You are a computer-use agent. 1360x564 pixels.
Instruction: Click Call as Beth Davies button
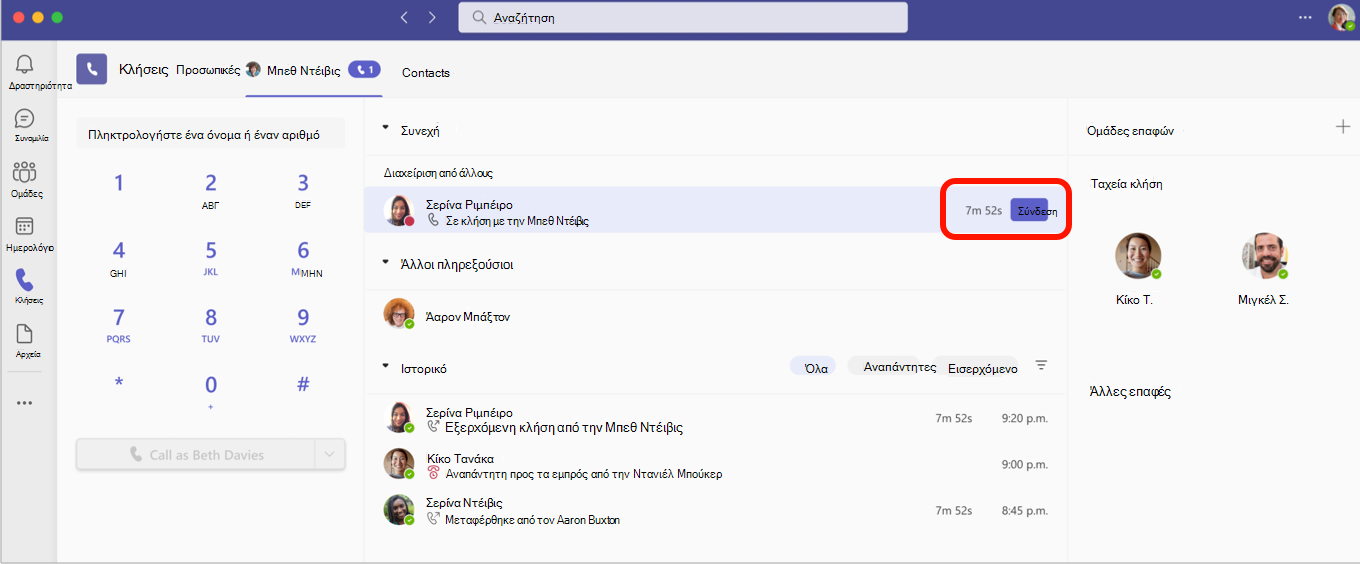(196, 454)
